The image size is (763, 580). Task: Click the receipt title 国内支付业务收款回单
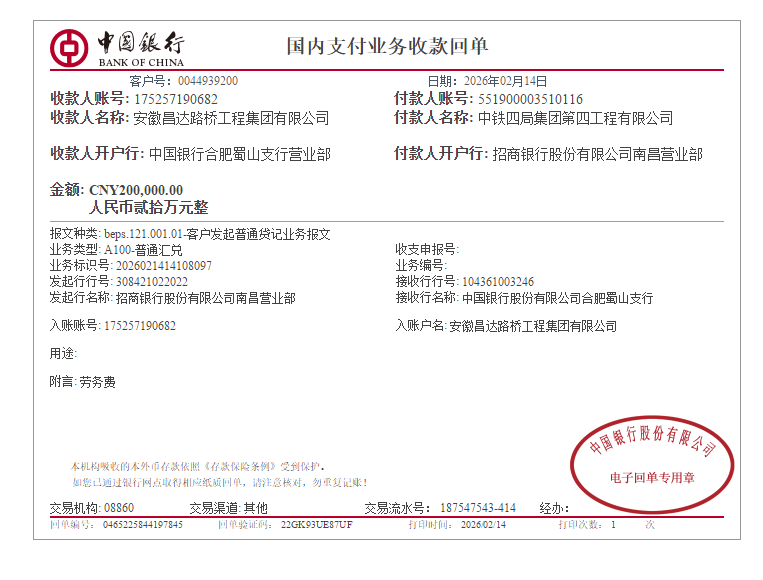[387, 46]
